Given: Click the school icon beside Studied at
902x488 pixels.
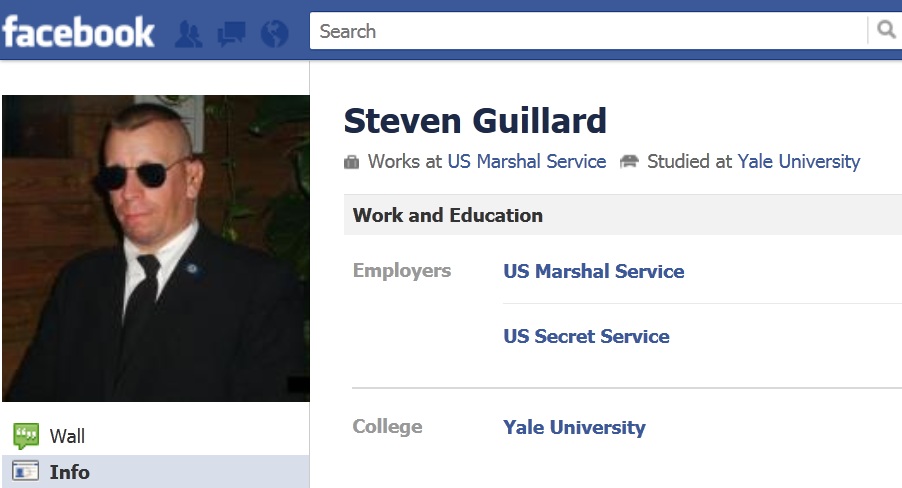Looking at the screenshot, I should pos(629,162).
